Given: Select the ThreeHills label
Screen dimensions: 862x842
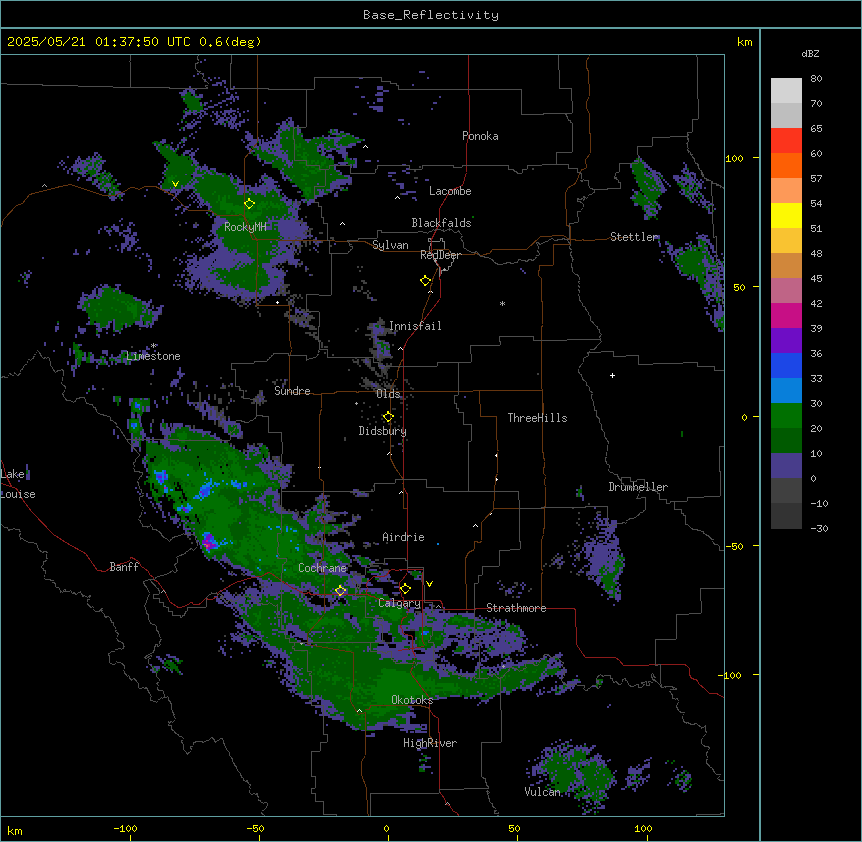Looking at the screenshot, I should click(x=537, y=418).
